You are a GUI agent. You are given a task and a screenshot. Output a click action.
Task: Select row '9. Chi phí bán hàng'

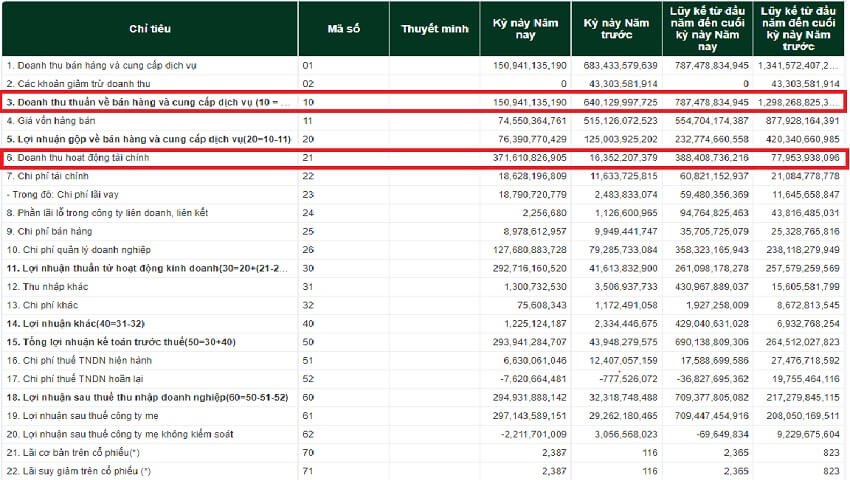click(423, 232)
